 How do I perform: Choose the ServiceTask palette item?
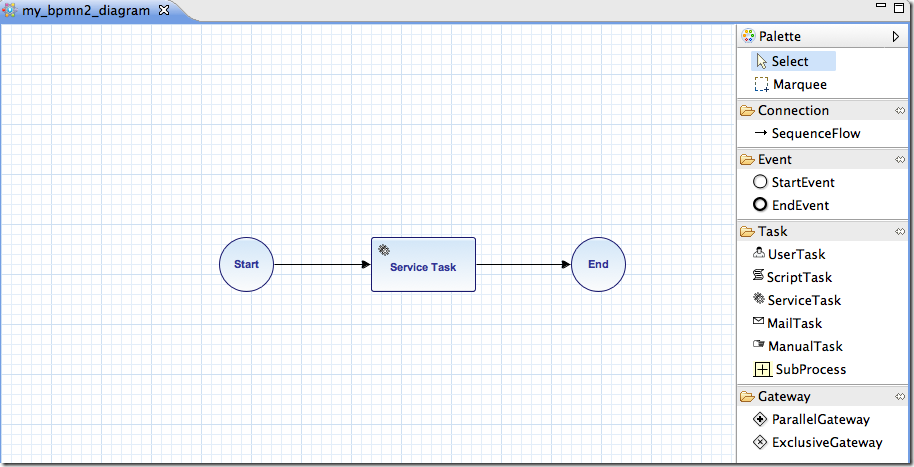point(797,300)
